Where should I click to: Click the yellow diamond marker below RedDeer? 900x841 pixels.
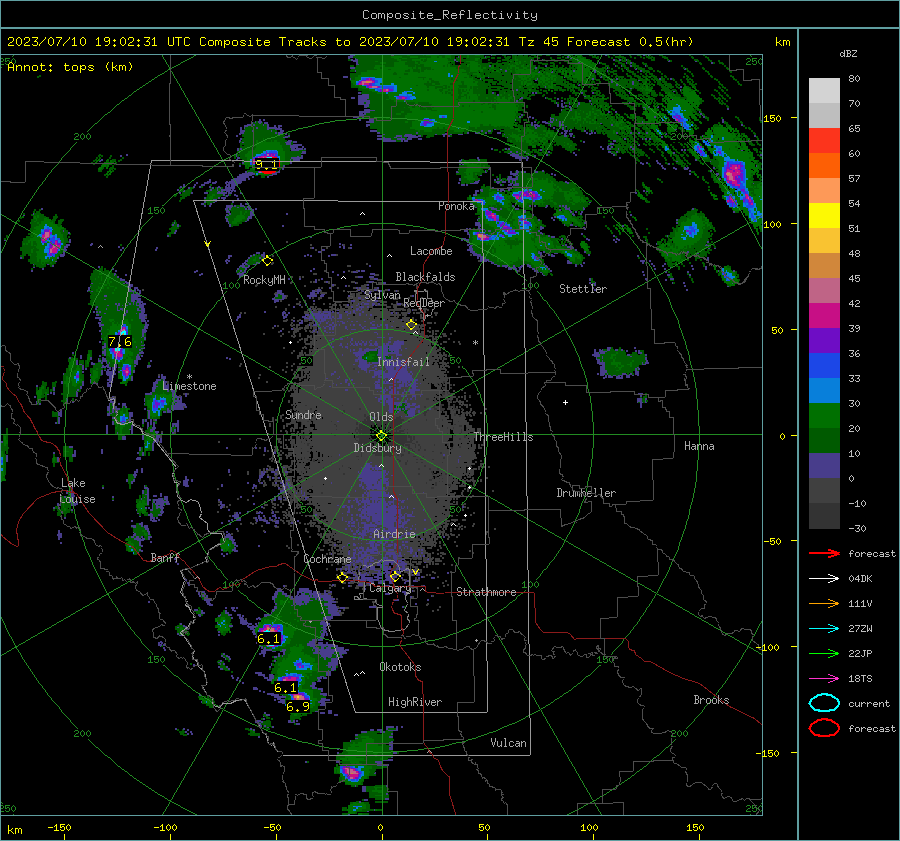click(412, 325)
